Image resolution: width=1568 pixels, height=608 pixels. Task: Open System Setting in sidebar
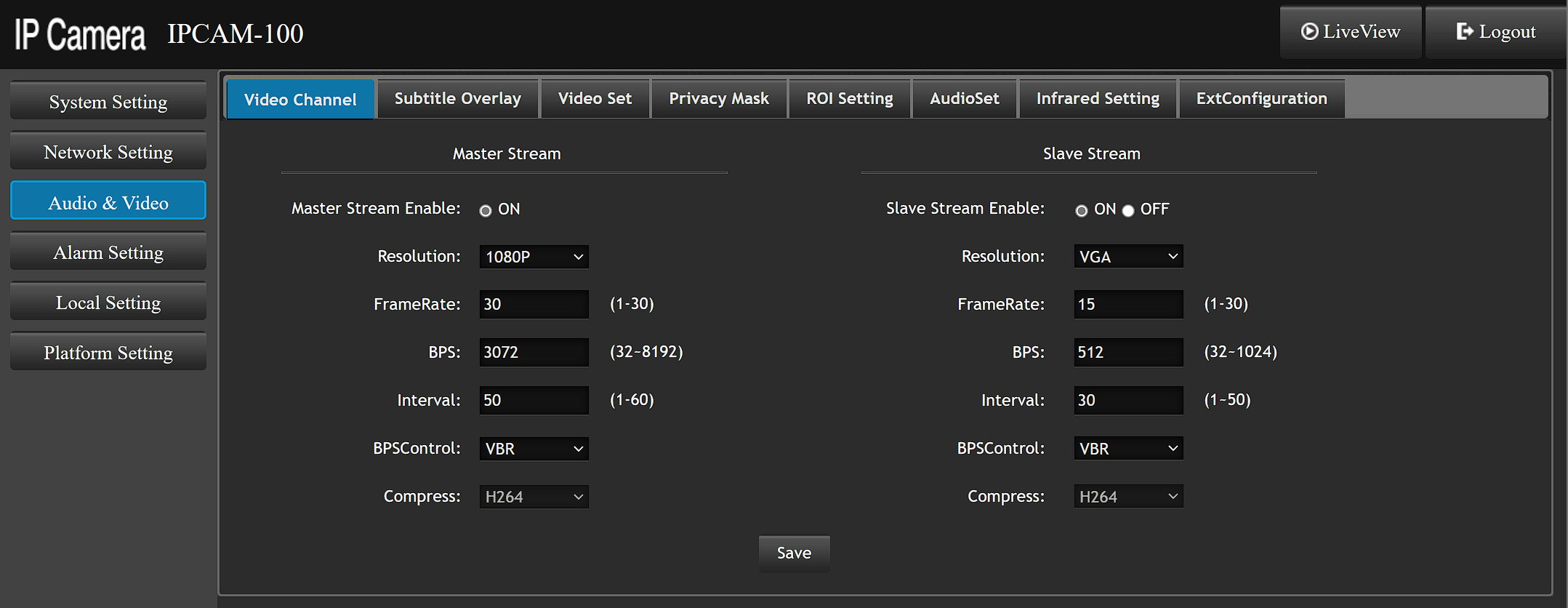click(x=108, y=101)
